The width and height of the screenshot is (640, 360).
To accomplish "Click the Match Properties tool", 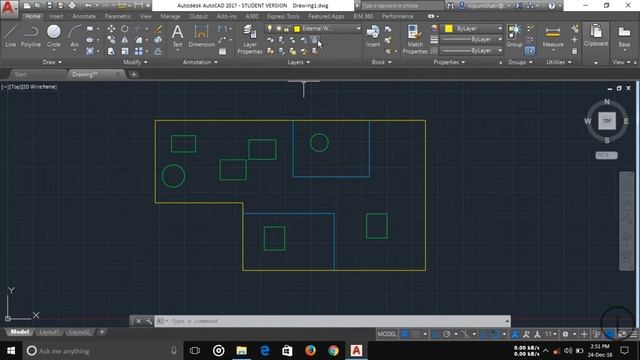I will pos(415,39).
